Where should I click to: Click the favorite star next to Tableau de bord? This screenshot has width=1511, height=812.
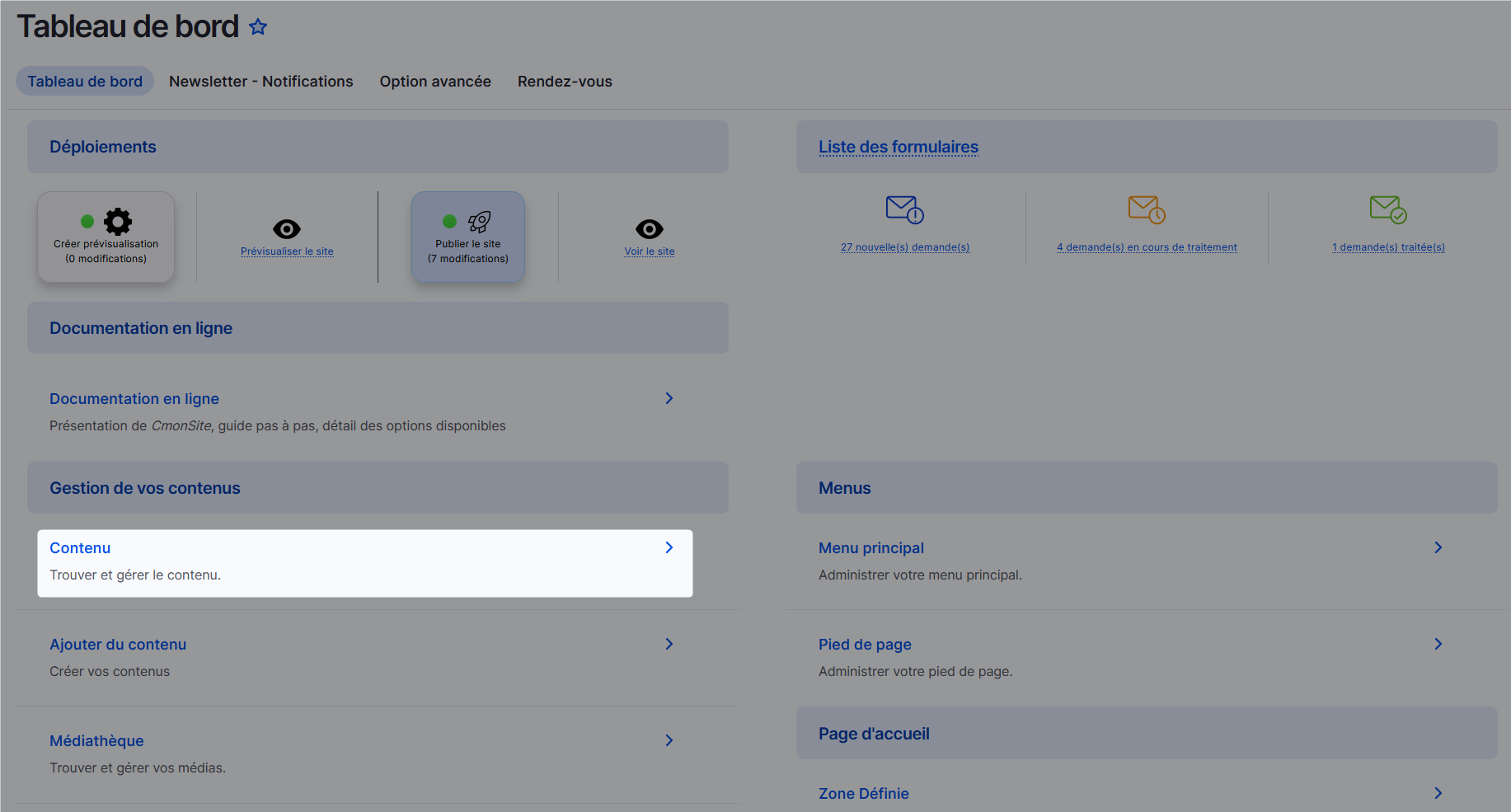[x=258, y=27]
